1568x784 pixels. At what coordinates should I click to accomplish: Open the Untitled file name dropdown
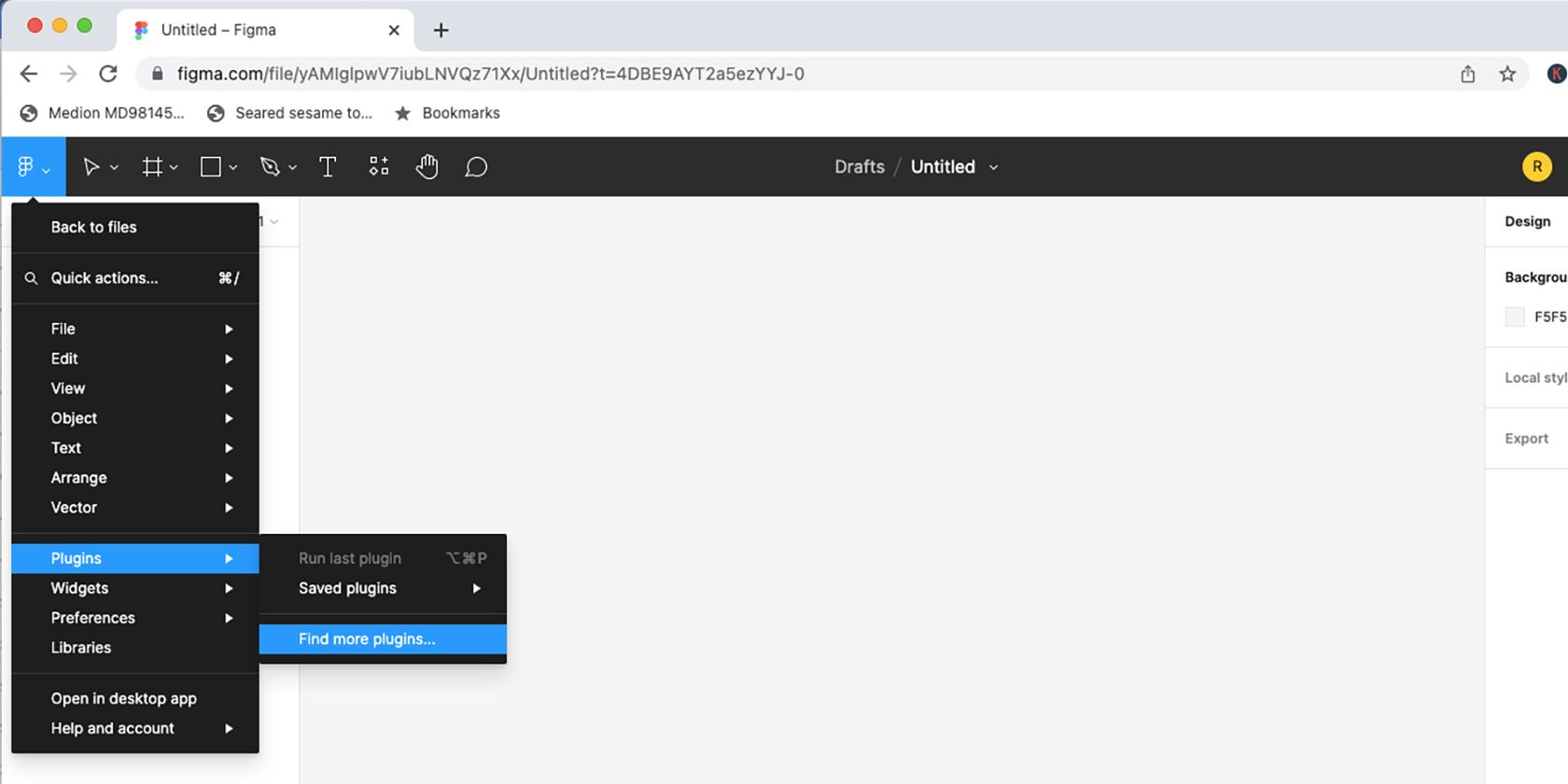point(994,168)
